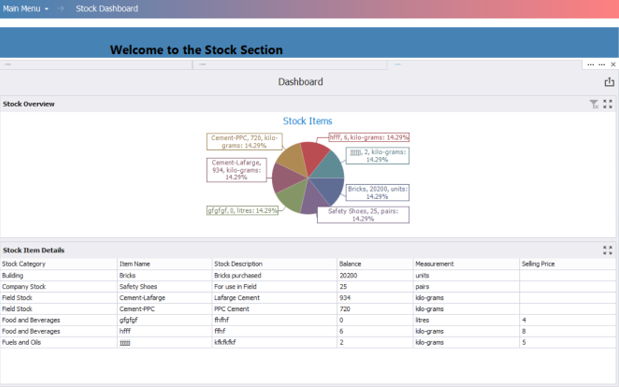
Task: Click the Stock Item Details panel title
Action: pos(34,250)
